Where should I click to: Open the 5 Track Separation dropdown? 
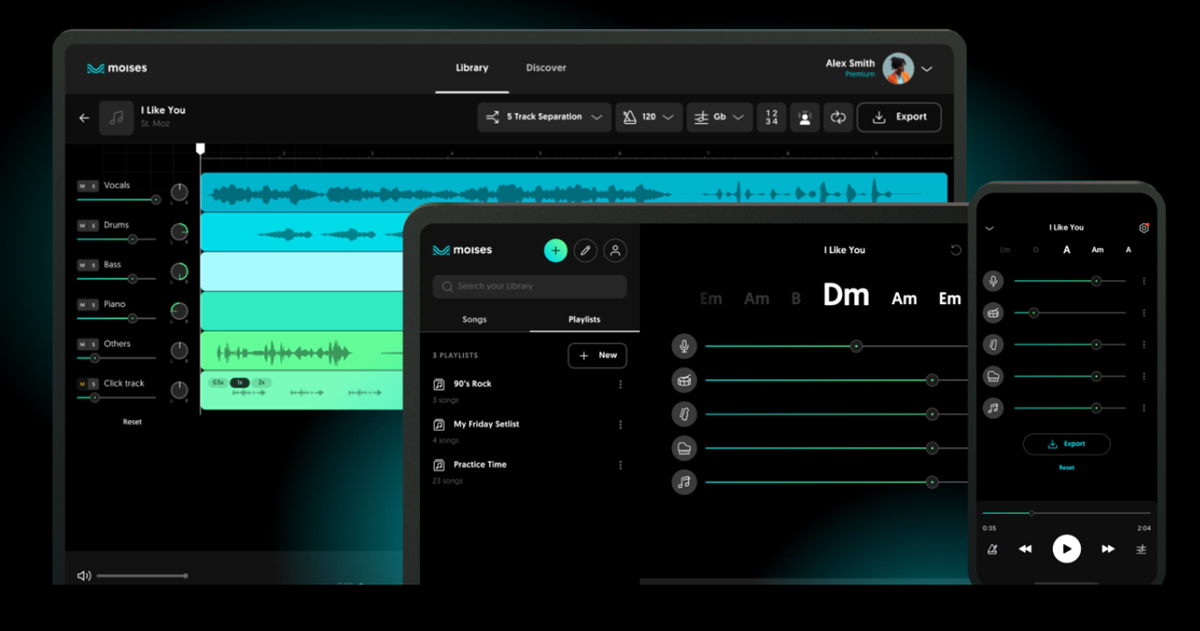click(x=544, y=117)
